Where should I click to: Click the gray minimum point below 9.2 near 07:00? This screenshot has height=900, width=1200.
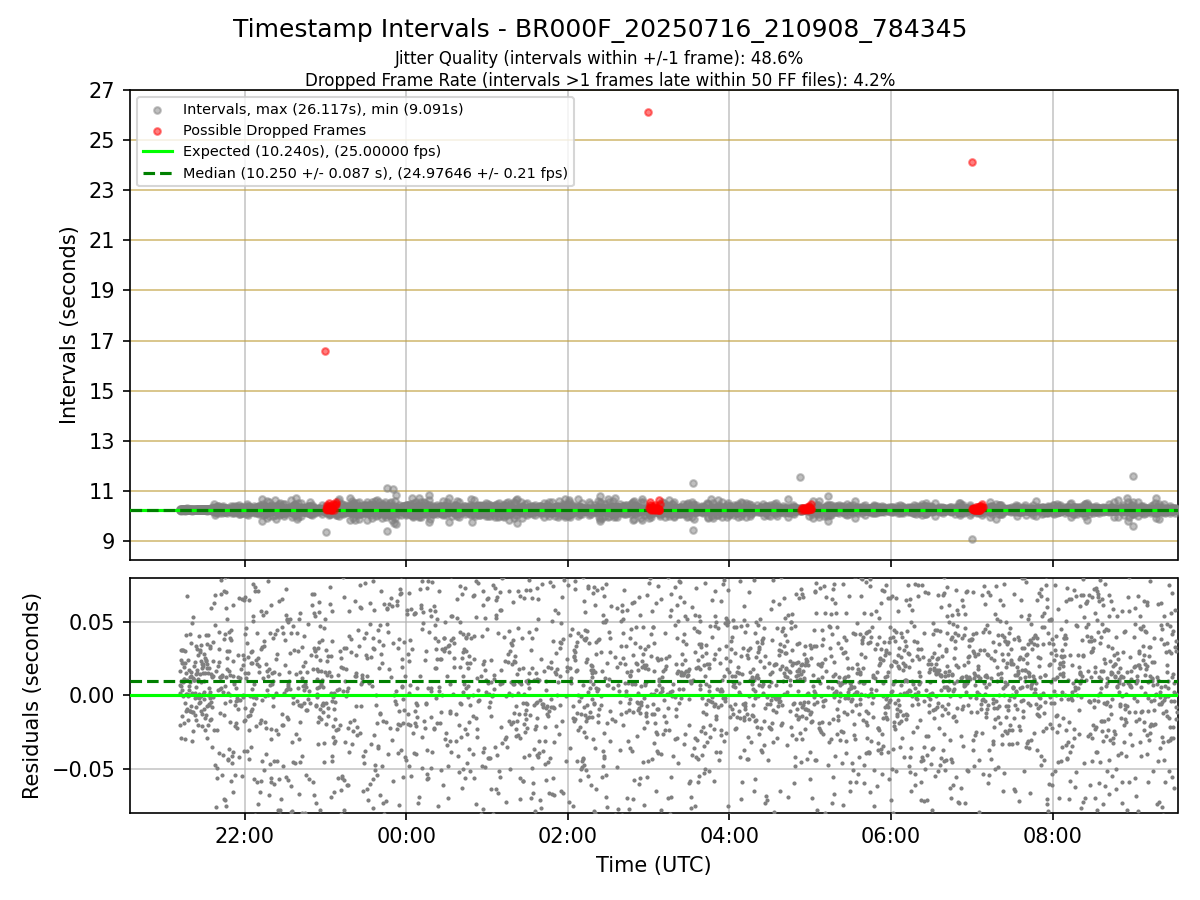972,539
